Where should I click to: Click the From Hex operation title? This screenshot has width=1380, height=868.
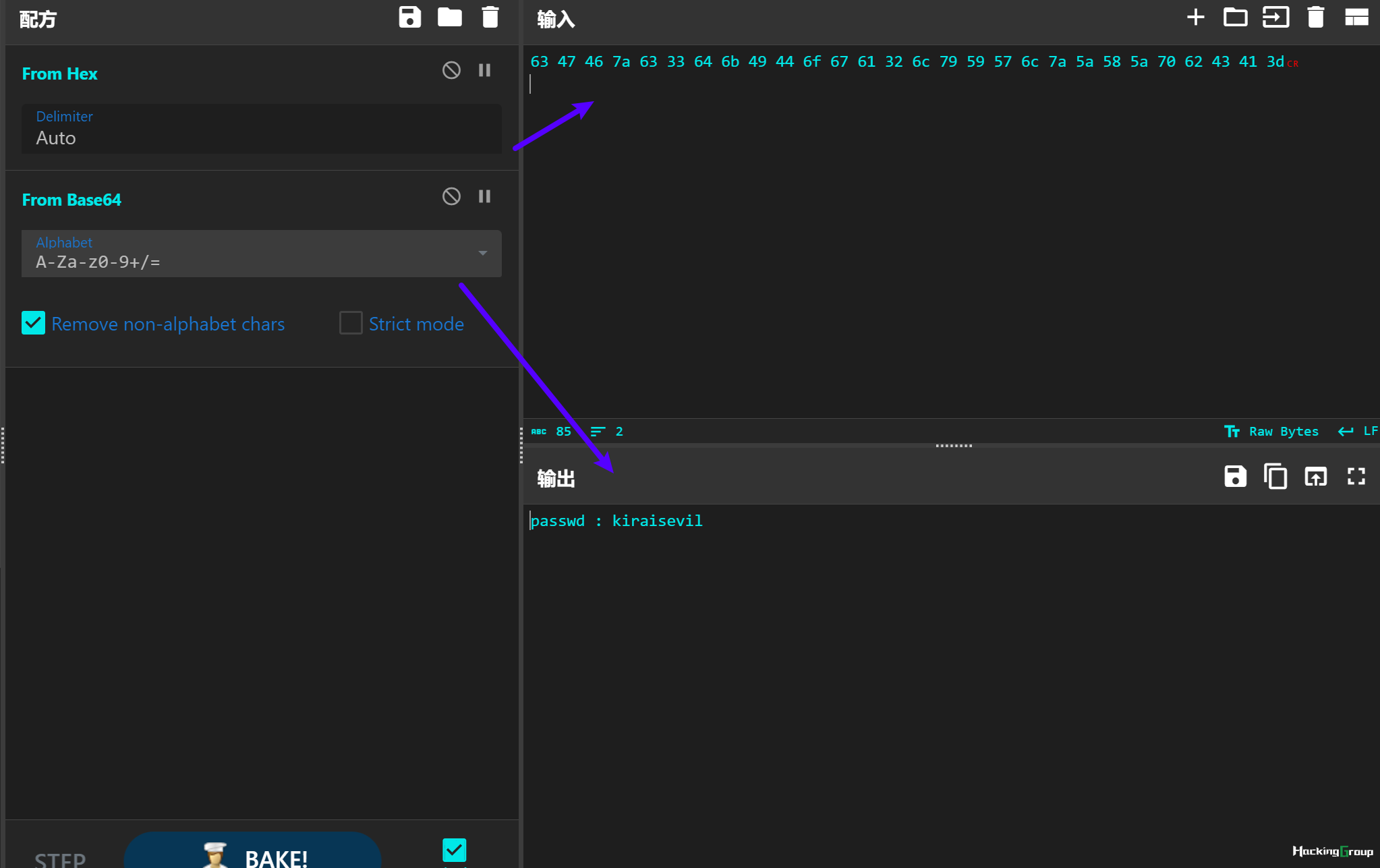click(59, 74)
